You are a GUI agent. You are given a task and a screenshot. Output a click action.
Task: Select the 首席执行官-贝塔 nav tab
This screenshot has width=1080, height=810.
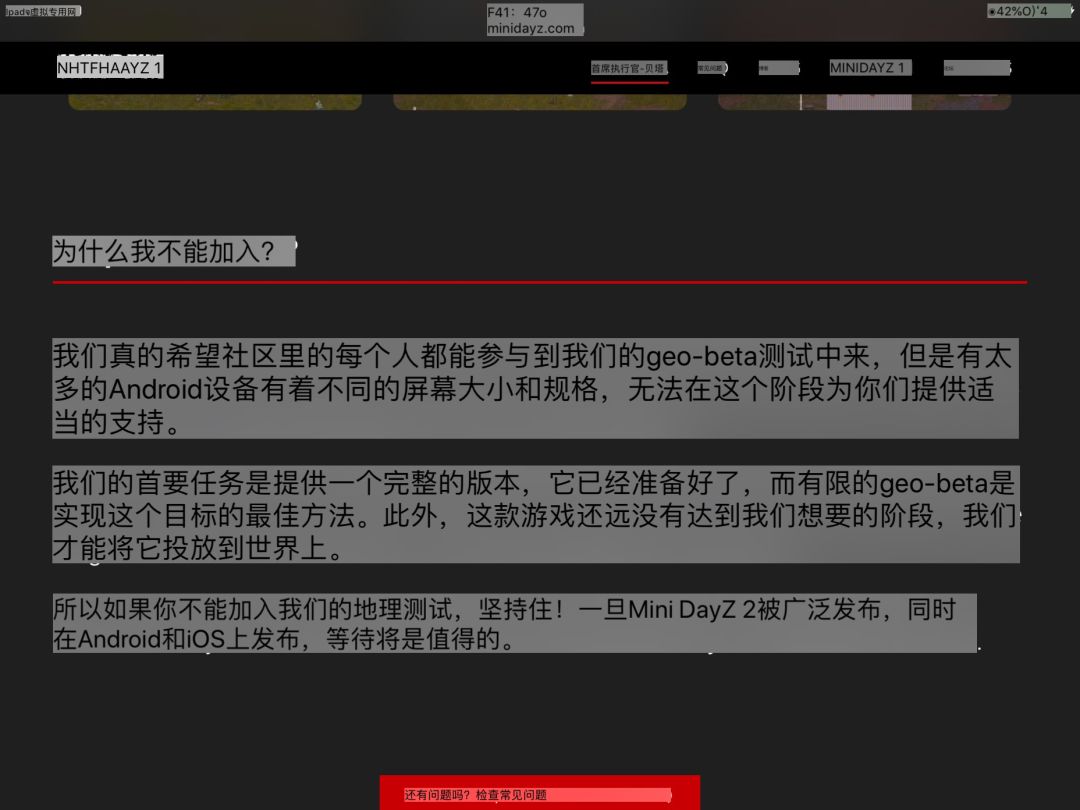[629, 68]
